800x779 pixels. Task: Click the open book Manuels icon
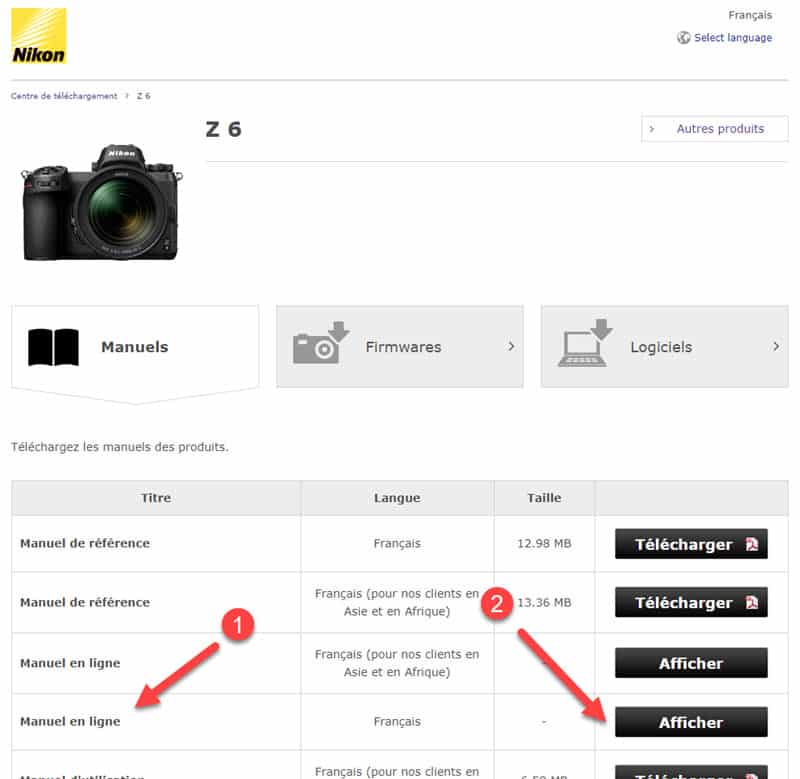54,347
